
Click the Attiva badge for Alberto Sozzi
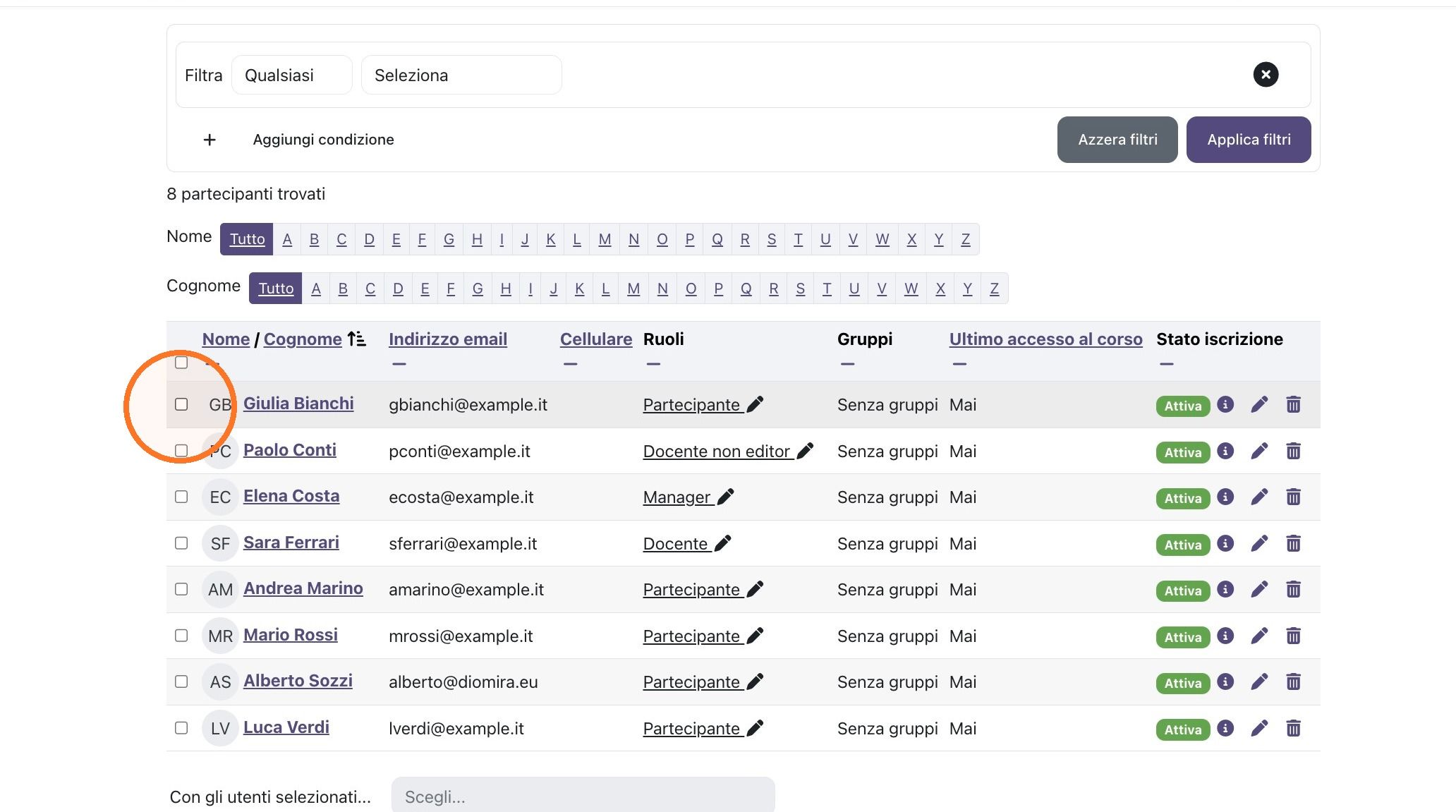click(1183, 683)
